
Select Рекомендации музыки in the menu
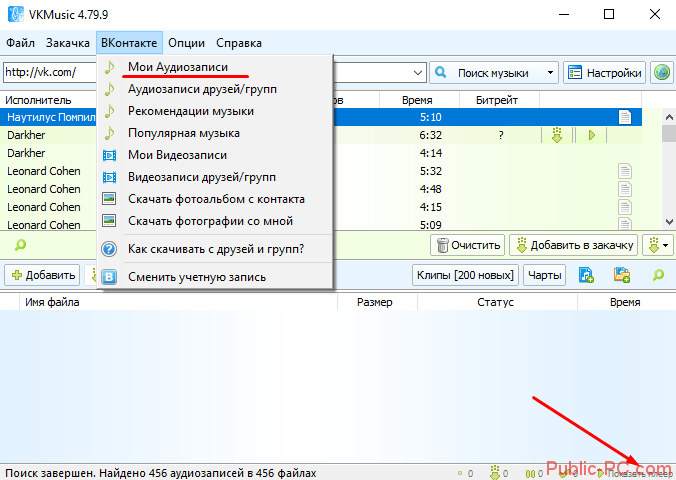(x=215, y=111)
